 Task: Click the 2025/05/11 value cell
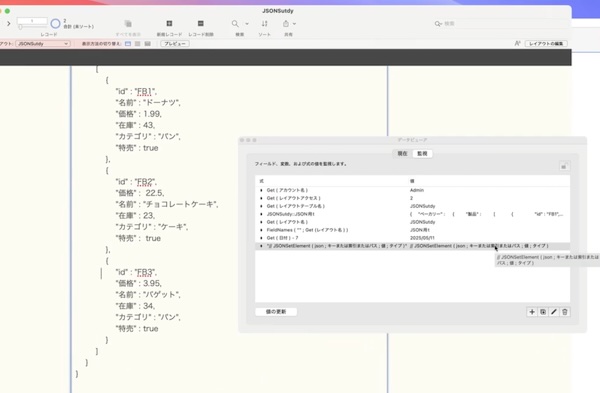[x=422, y=238]
